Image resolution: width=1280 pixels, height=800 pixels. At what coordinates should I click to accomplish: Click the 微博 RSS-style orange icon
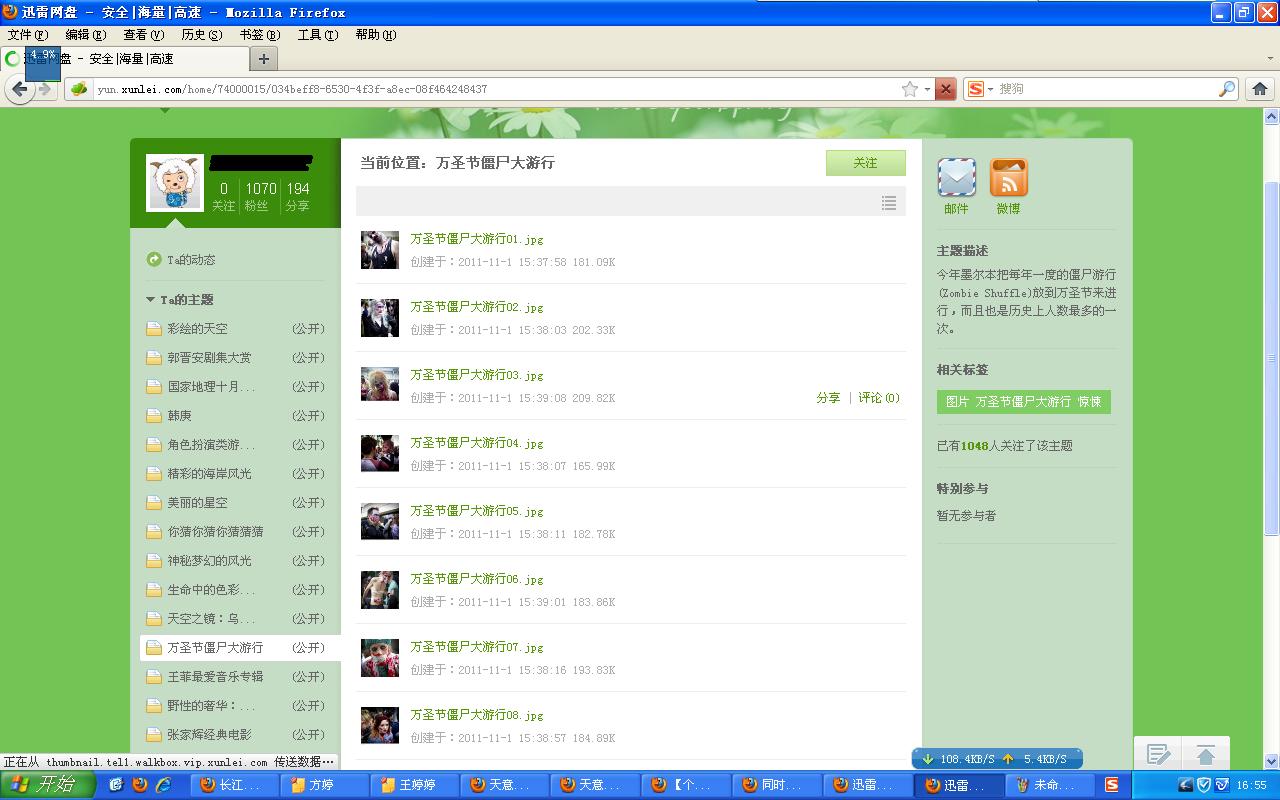[1009, 178]
